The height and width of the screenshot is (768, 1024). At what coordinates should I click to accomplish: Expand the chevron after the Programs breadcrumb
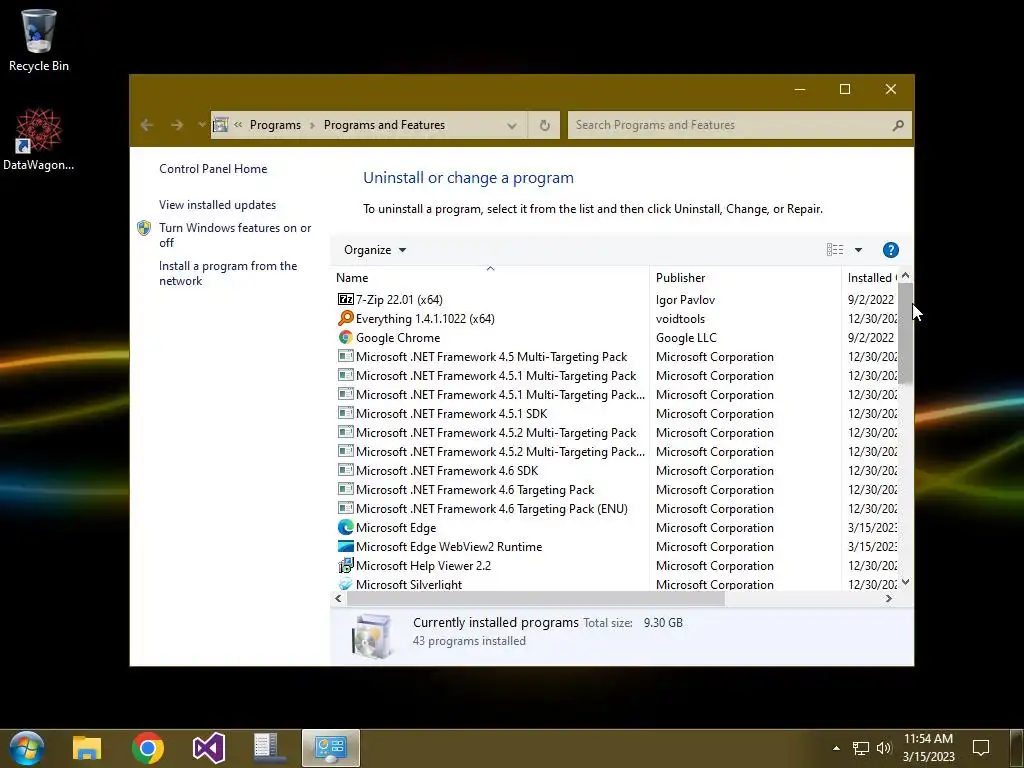pos(312,125)
